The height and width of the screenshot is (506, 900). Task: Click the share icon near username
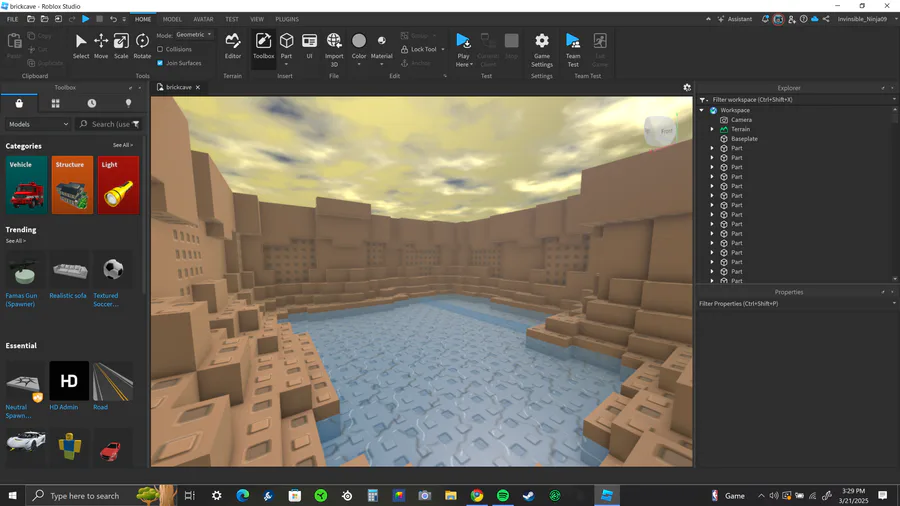point(826,19)
